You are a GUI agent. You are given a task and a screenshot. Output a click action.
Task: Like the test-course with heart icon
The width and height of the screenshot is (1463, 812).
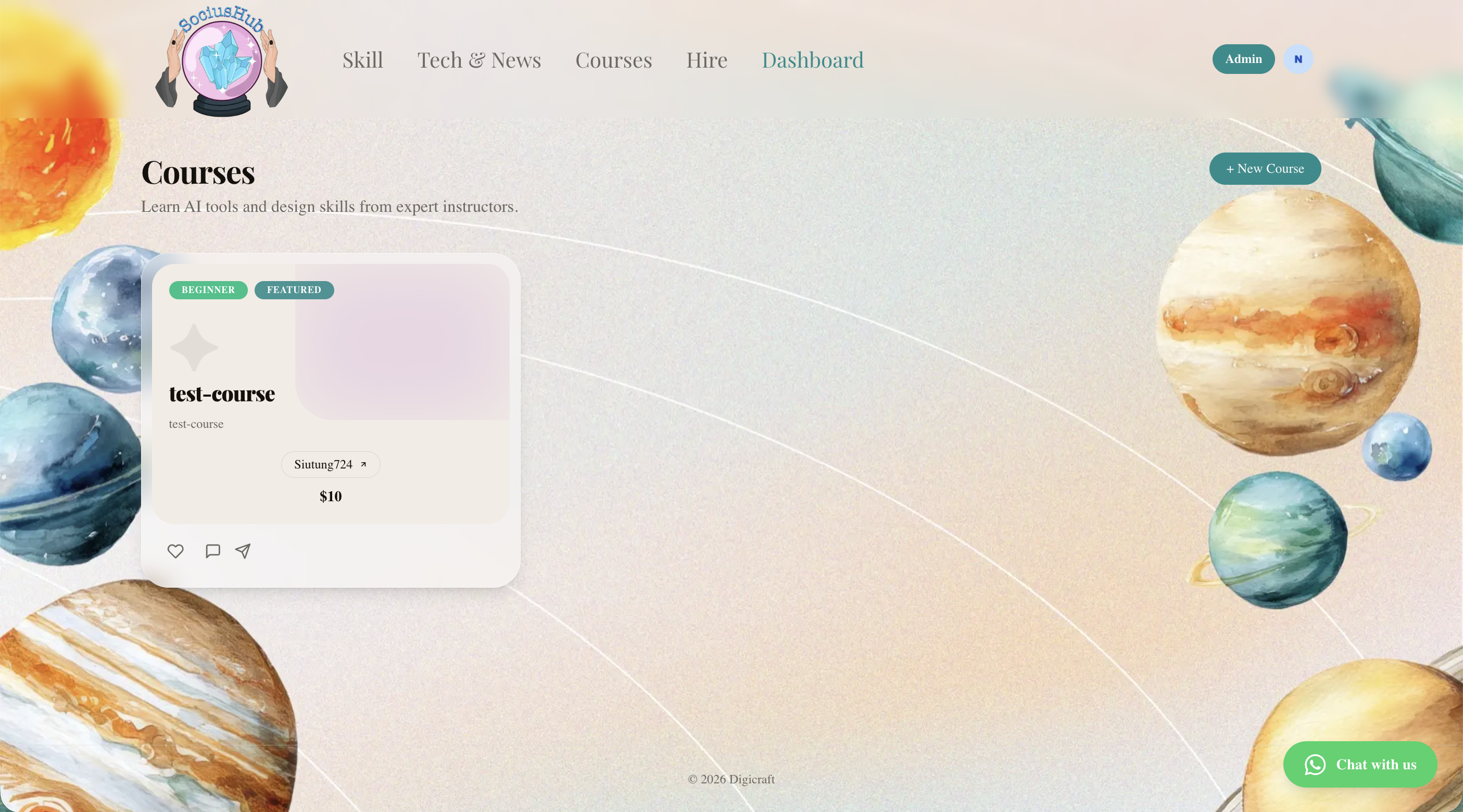click(175, 551)
